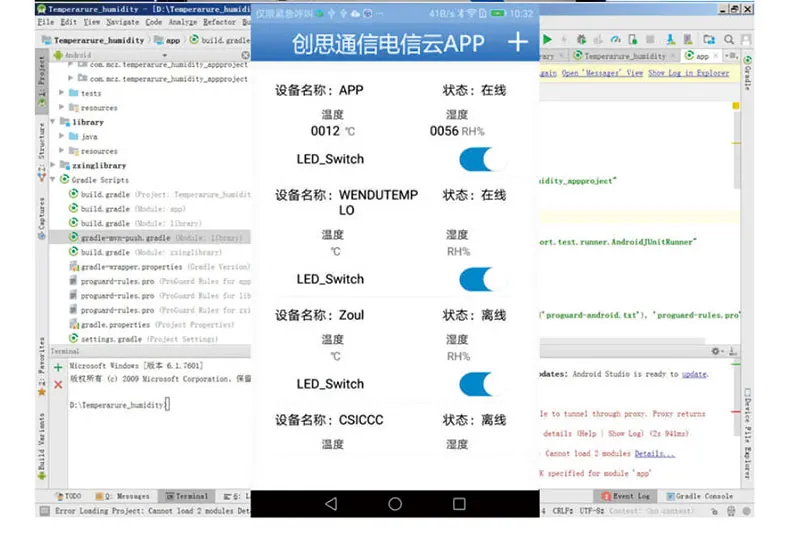
Task: Open the Android profiler gauge icon
Action: tap(616, 39)
